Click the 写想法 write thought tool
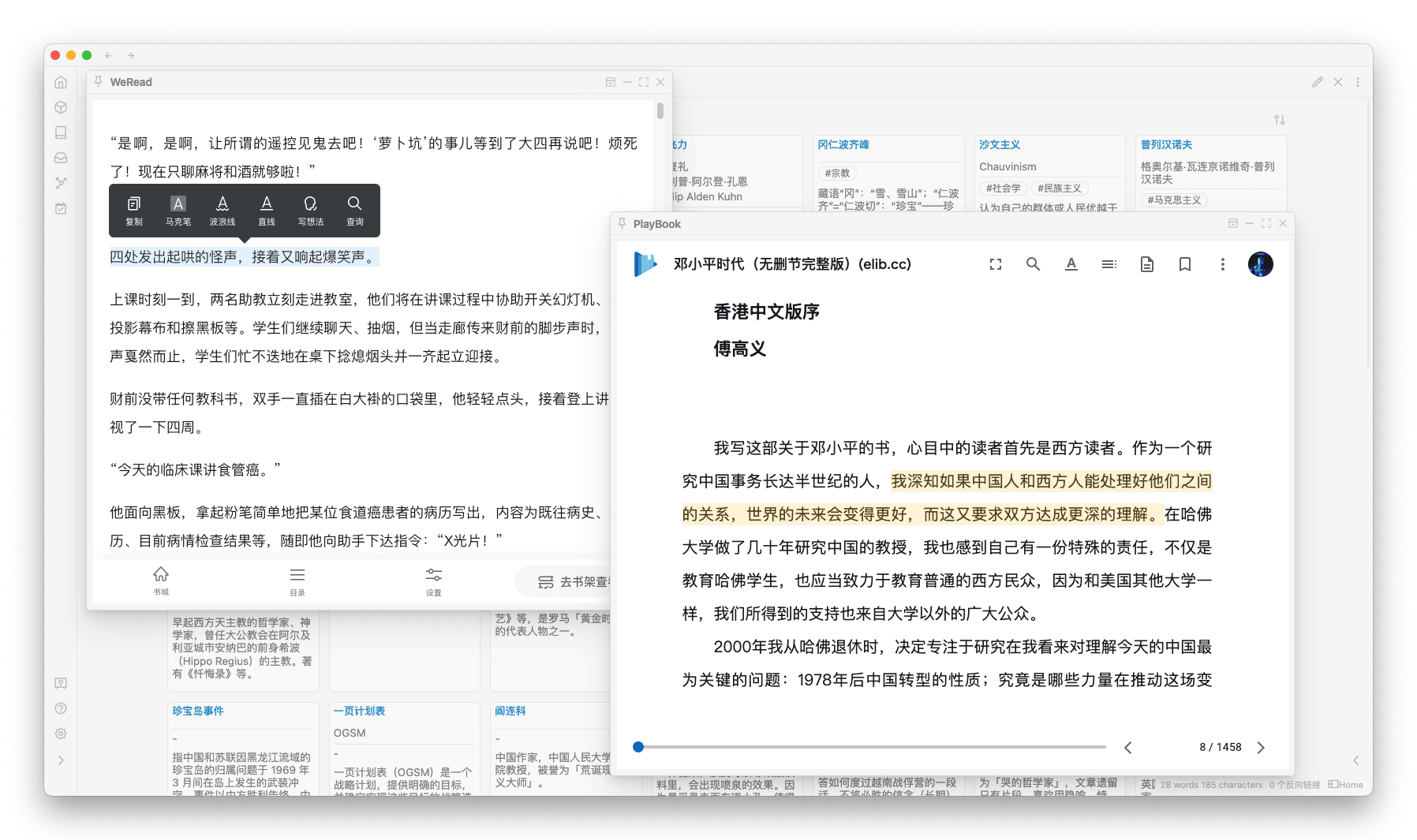This screenshot has height=840, width=1417. pos(311,211)
